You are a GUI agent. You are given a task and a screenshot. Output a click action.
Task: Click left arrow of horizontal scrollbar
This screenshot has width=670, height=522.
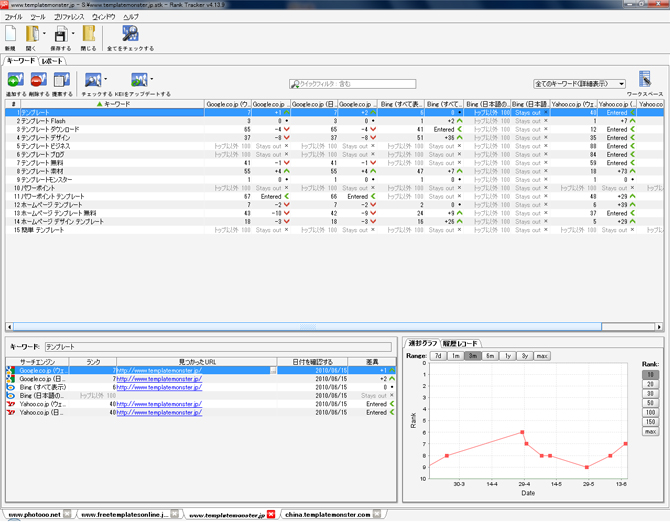click(x=9, y=327)
